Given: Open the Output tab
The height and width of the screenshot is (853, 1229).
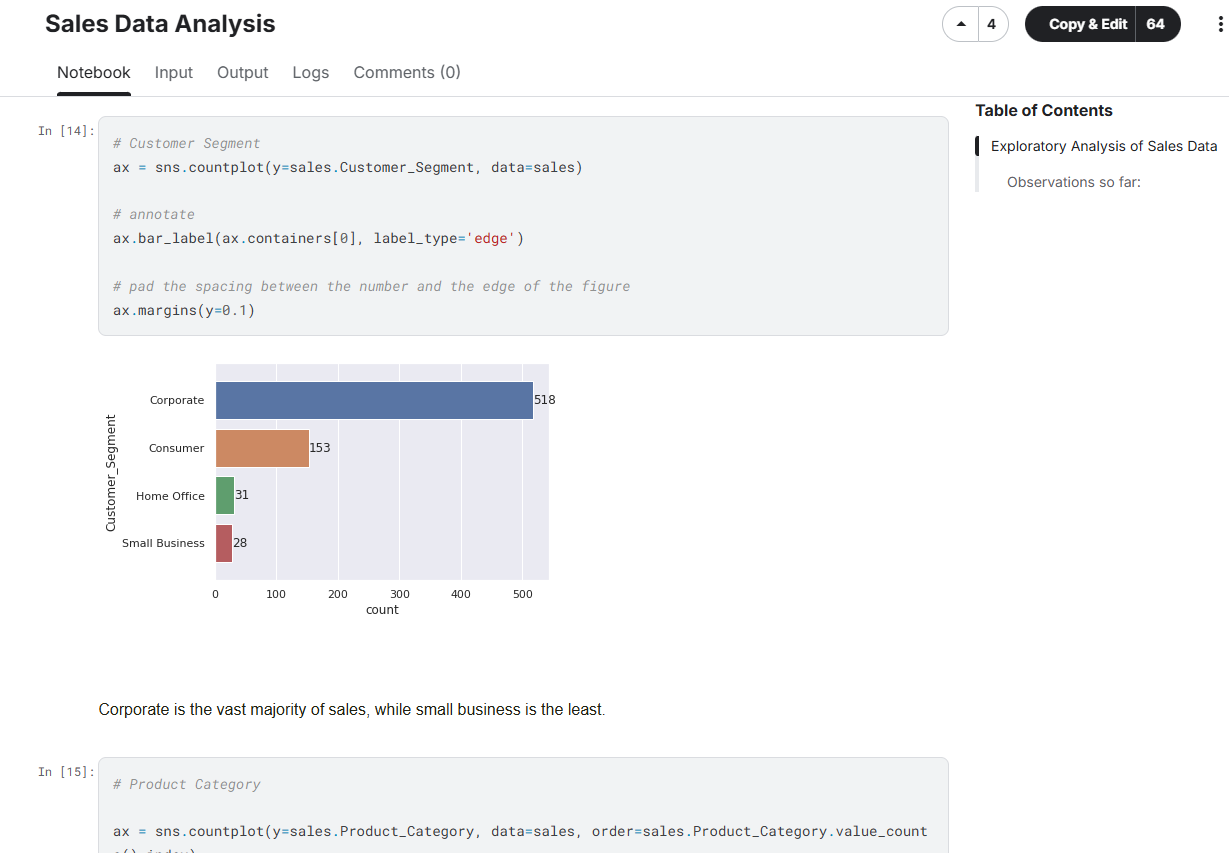Looking at the screenshot, I should (242, 72).
